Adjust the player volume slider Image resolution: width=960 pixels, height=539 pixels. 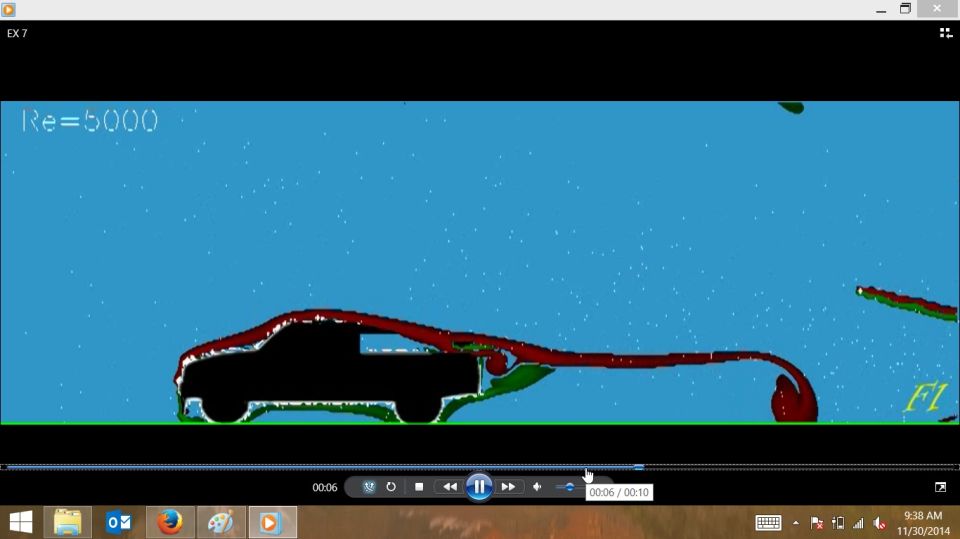569,487
